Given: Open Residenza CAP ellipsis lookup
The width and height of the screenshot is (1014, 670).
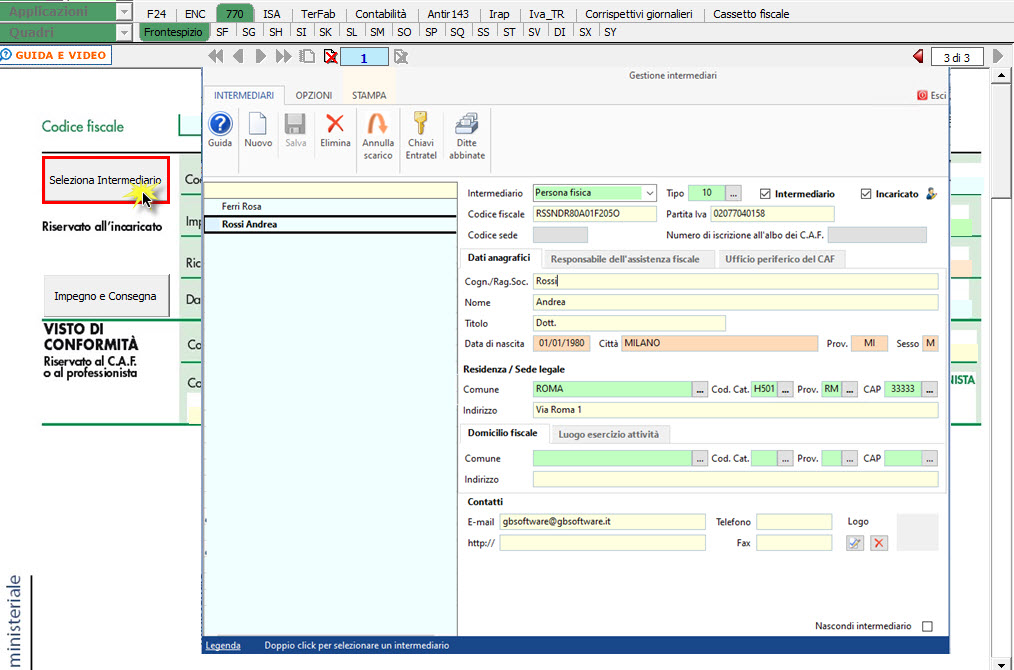Looking at the screenshot, I should coord(929,389).
